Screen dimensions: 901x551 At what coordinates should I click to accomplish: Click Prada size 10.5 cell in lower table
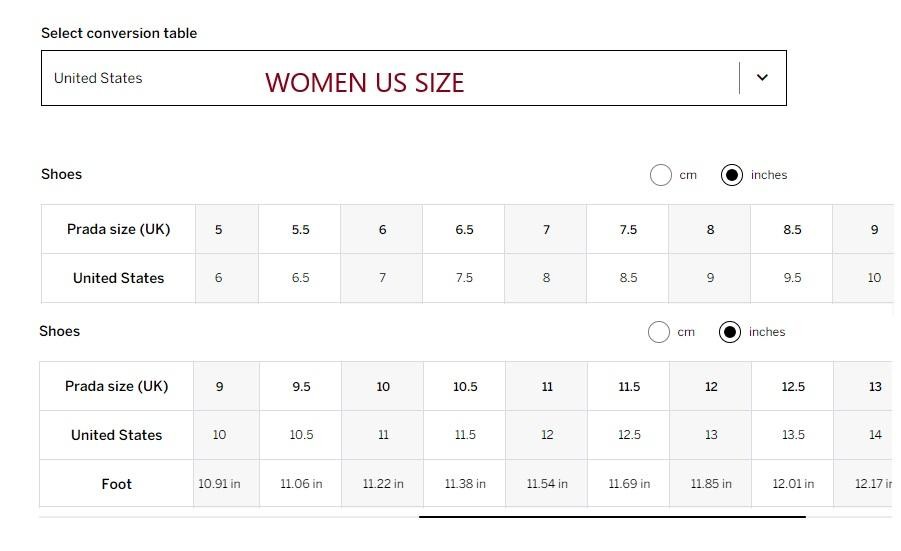tap(465, 387)
